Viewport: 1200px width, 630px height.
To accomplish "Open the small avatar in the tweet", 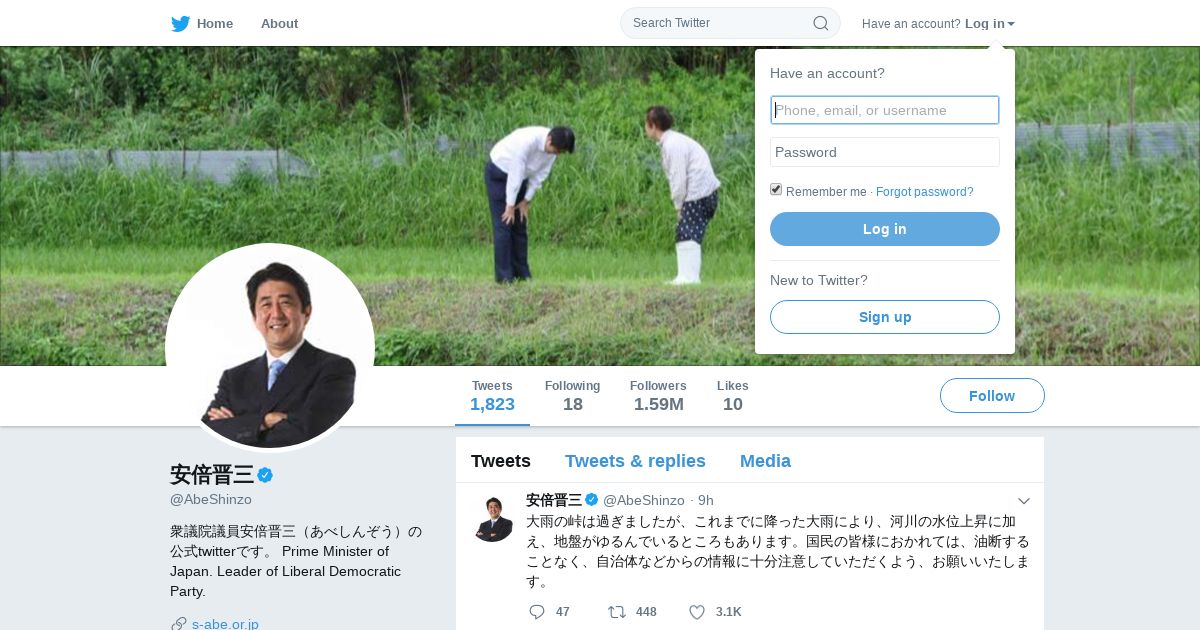I will pyautogui.click(x=493, y=518).
